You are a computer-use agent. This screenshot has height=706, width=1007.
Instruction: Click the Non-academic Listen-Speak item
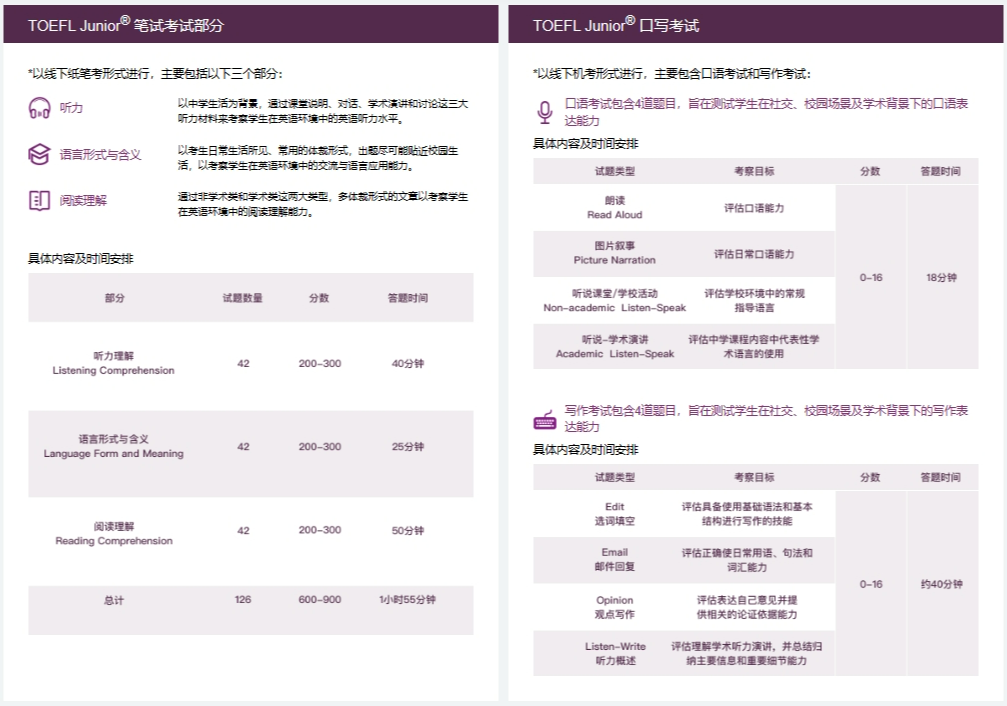tap(614, 300)
